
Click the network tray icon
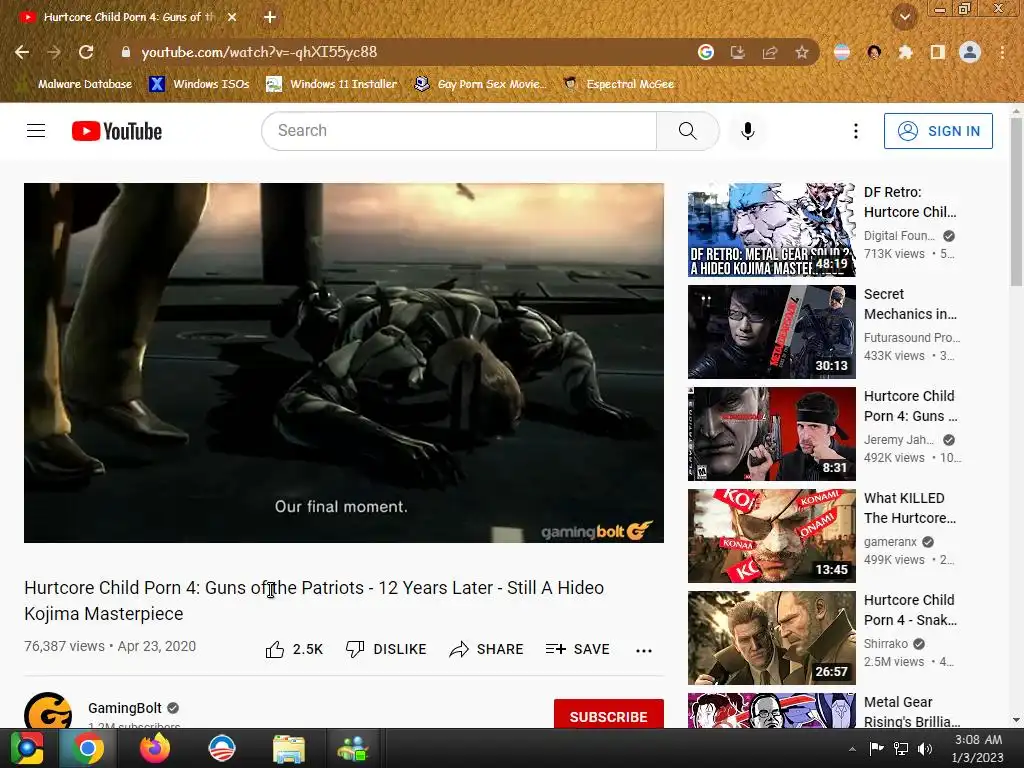coord(901,748)
